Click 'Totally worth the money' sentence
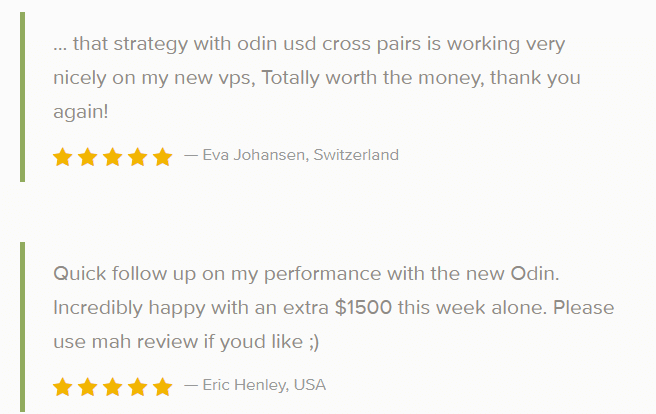The height and width of the screenshot is (414, 656). [373, 78]
